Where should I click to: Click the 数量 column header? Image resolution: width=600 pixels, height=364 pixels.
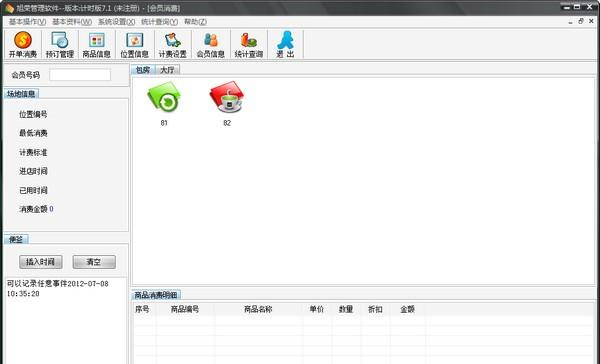(x=346, y=309)
